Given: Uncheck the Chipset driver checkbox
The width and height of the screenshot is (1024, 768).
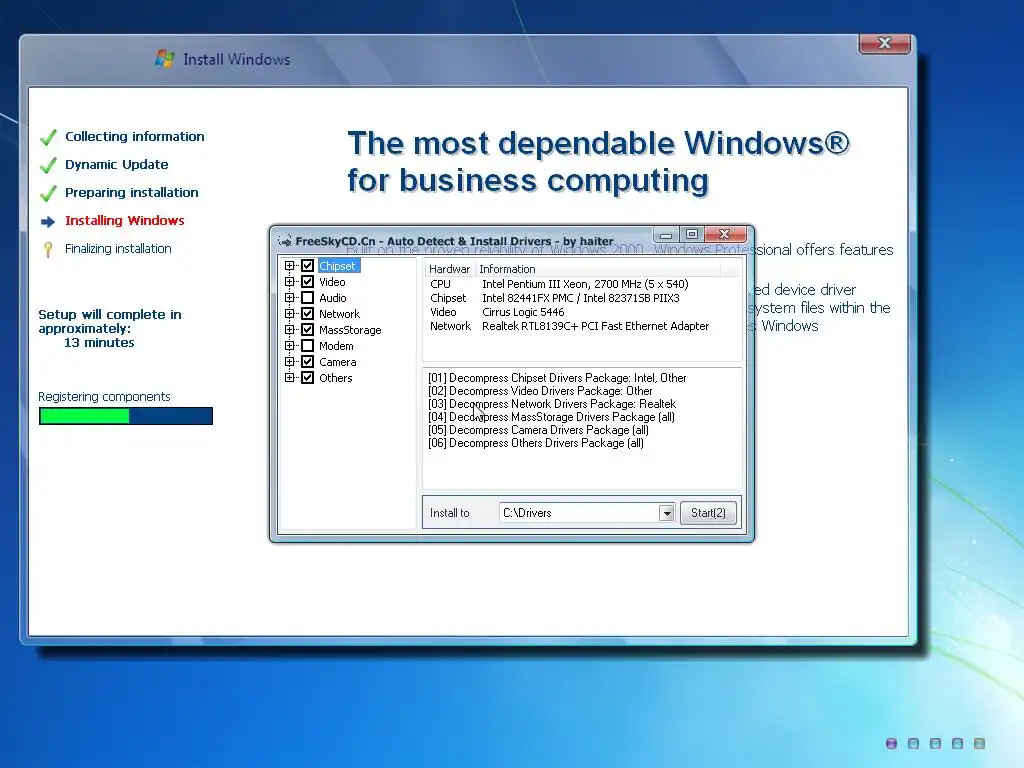Looking at the screenshot, I should pyautogui.click(x=308, y=266).
